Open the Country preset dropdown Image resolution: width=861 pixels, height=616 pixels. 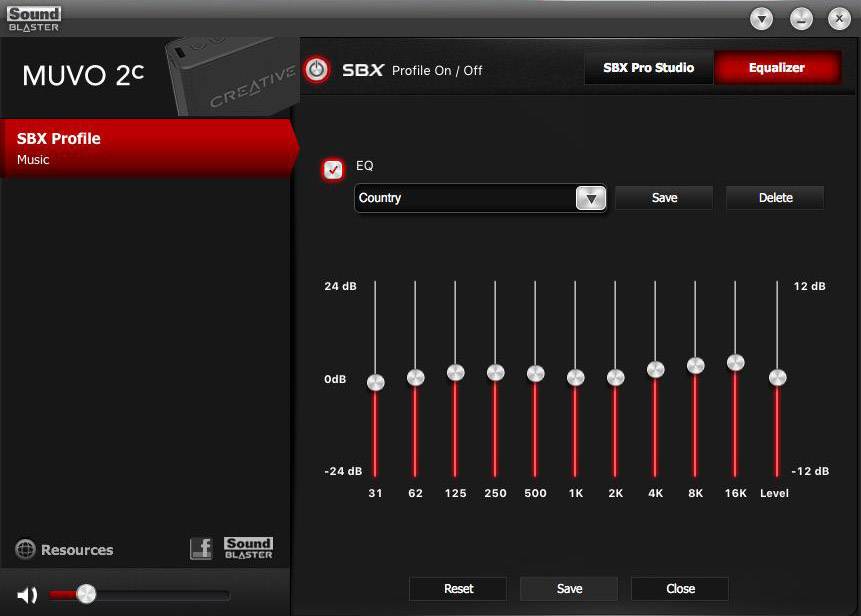click(591, 198)
